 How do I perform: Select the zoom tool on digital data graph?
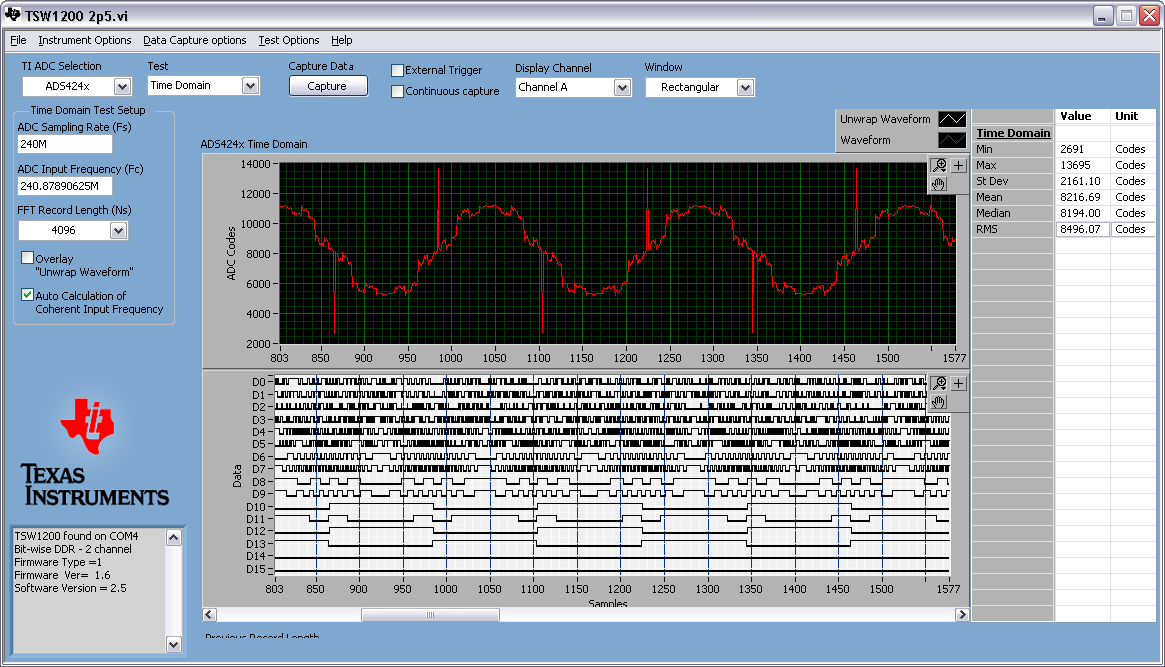939,383
